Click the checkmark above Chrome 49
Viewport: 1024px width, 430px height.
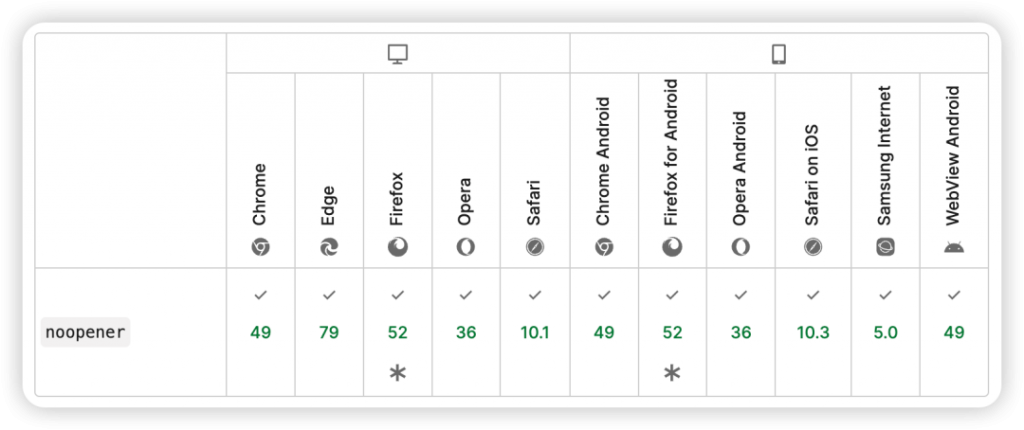coord(261,295)
